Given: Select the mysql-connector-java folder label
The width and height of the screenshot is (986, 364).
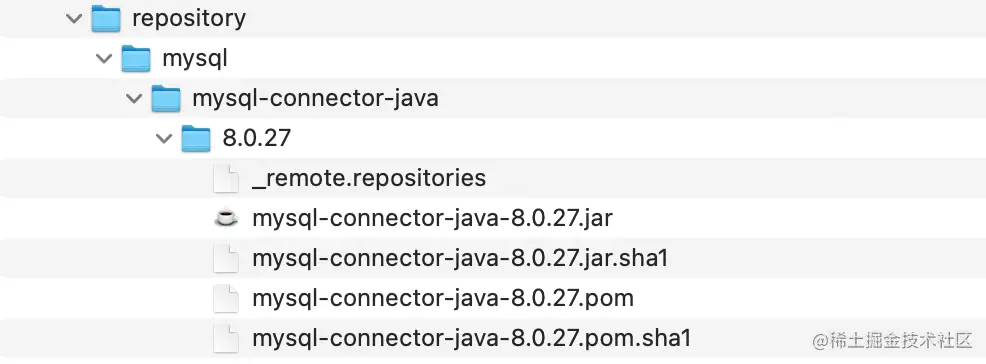Looking at the screenshot, I should [x=315, y=99].
